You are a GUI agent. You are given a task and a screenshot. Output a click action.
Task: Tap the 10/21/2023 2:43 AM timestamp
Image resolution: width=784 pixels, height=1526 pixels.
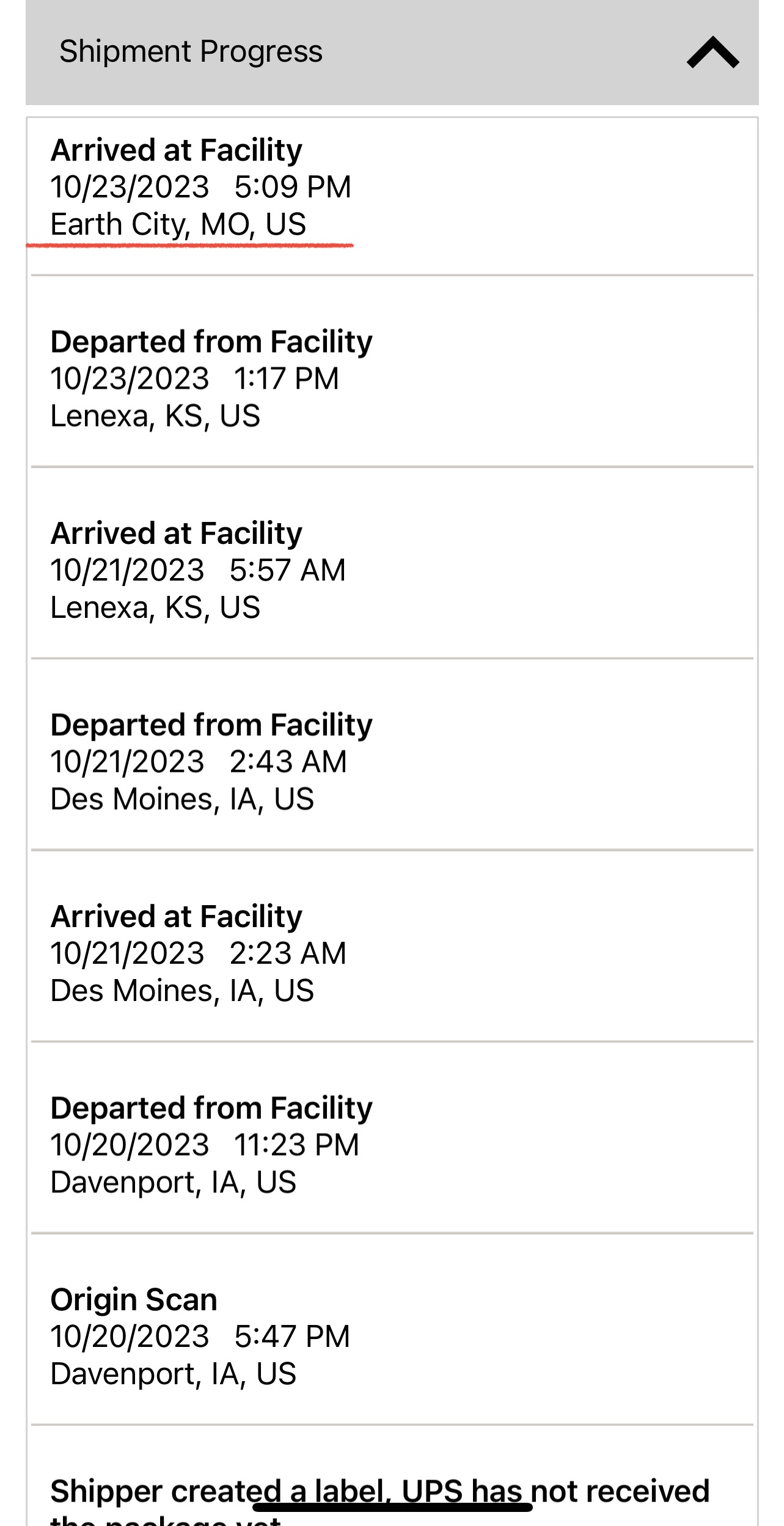199,761
